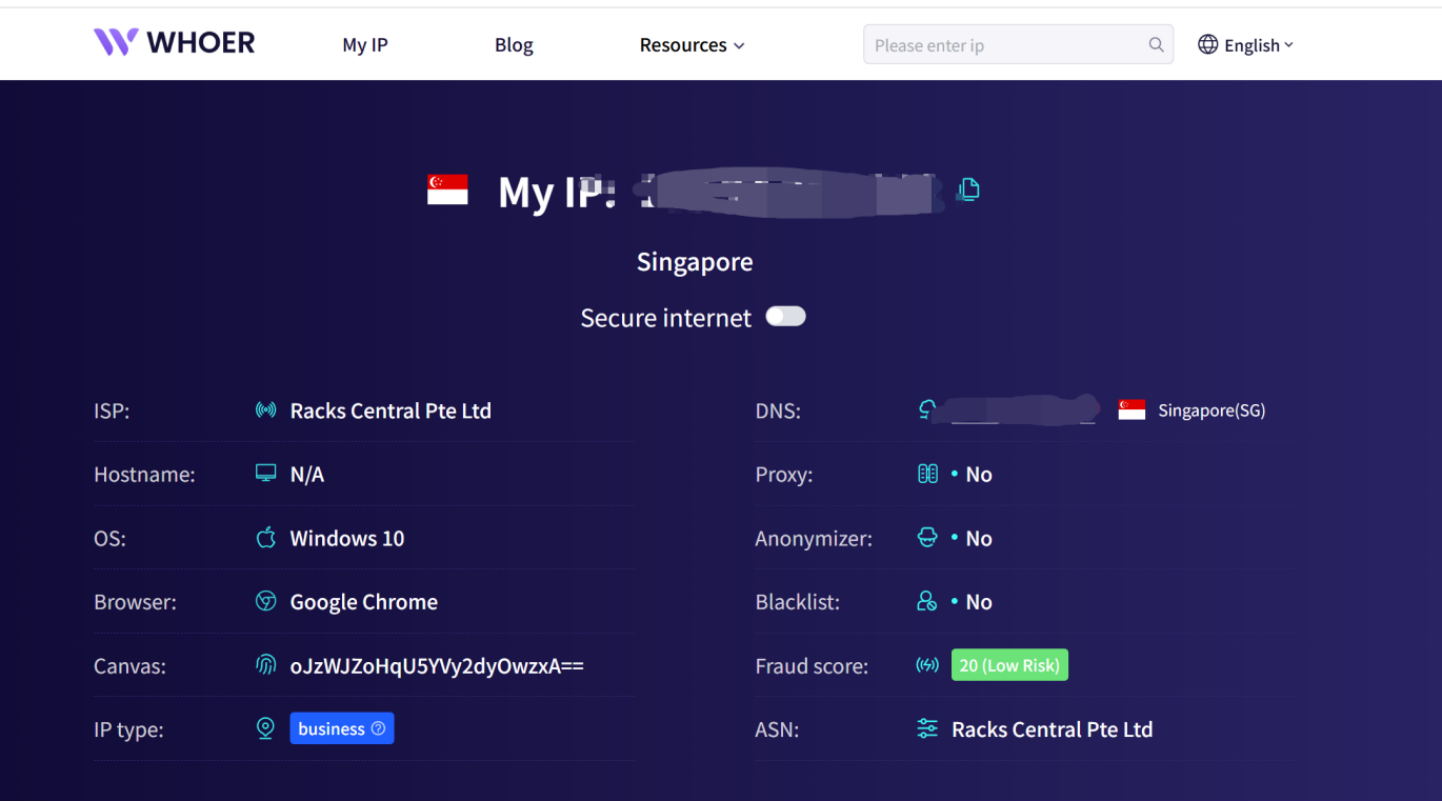1442x802 pixels.
Task: Click the Blacklist user icon
Action: 928,601
